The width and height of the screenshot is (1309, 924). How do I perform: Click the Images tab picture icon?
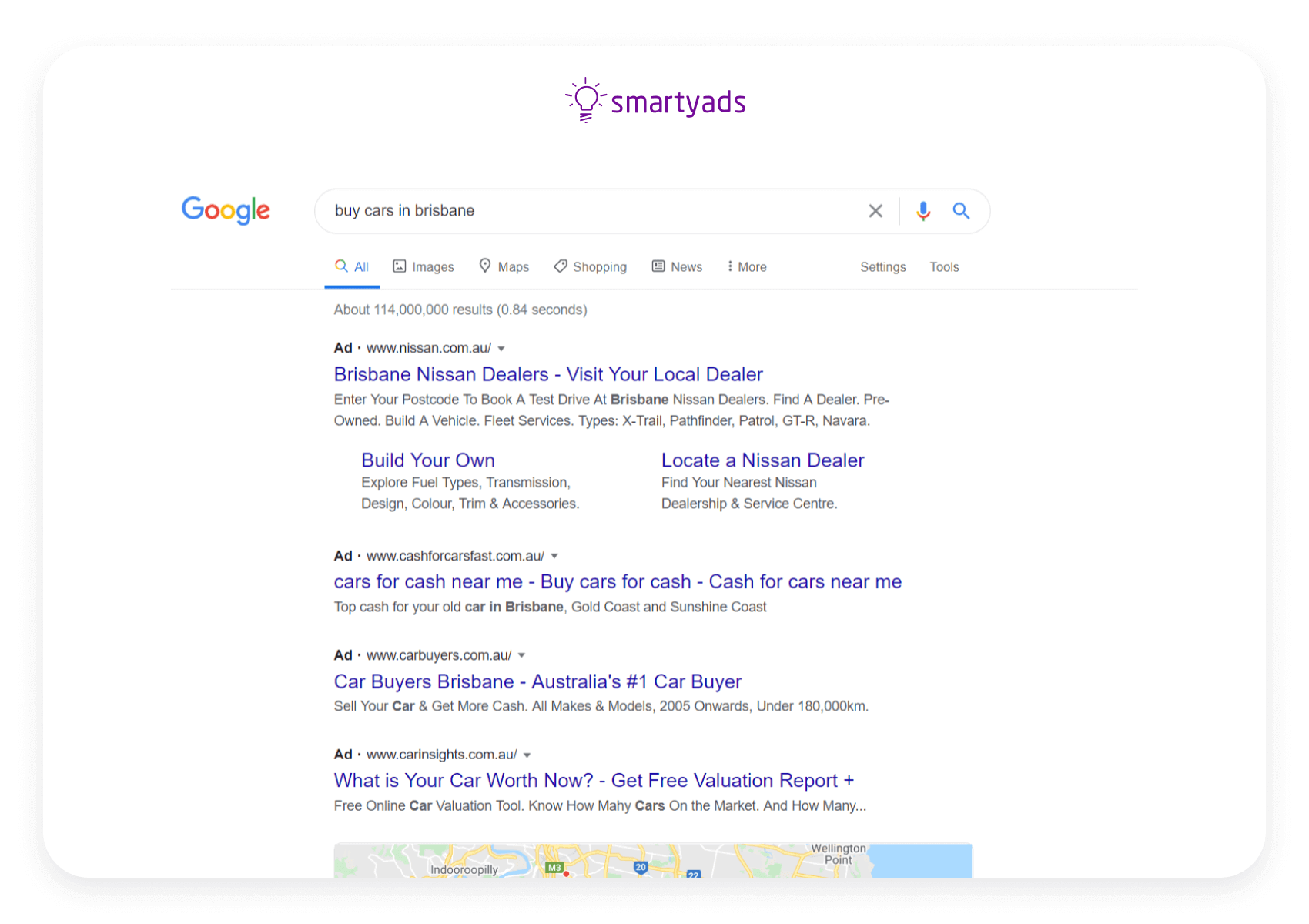tap(400, 266)
